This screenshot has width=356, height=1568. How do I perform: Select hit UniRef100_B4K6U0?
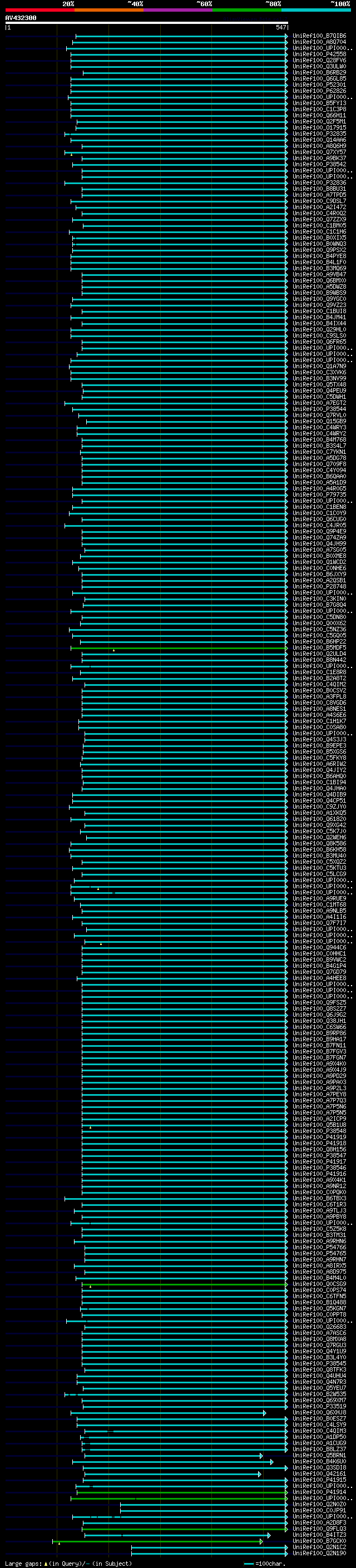pyautogui.click(x=319, y=1461)
